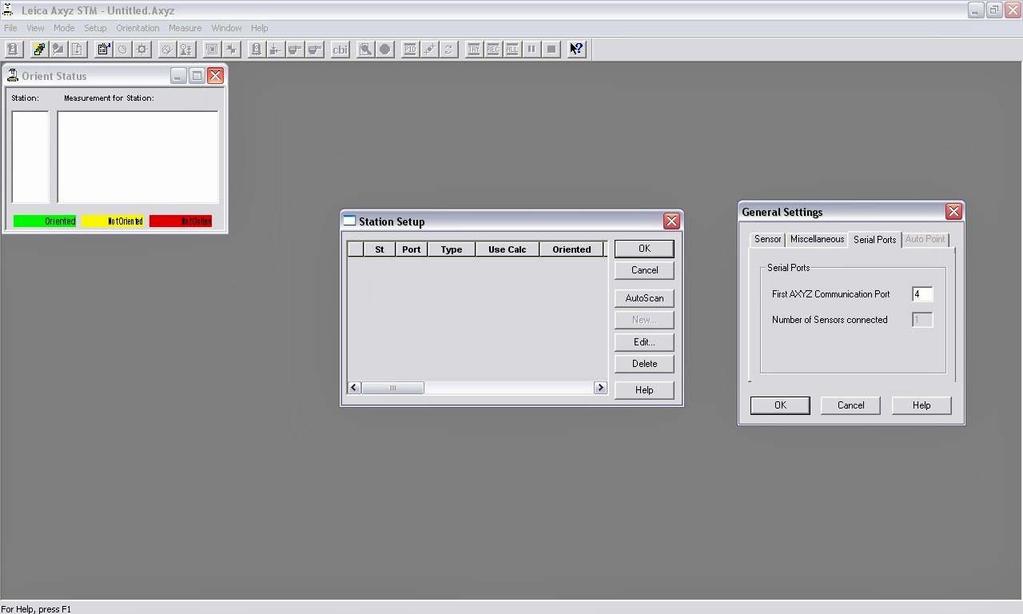This screenshot has width=1023, height=614.
Task: Click the Use Calc column header
Action: coord(508,249)
